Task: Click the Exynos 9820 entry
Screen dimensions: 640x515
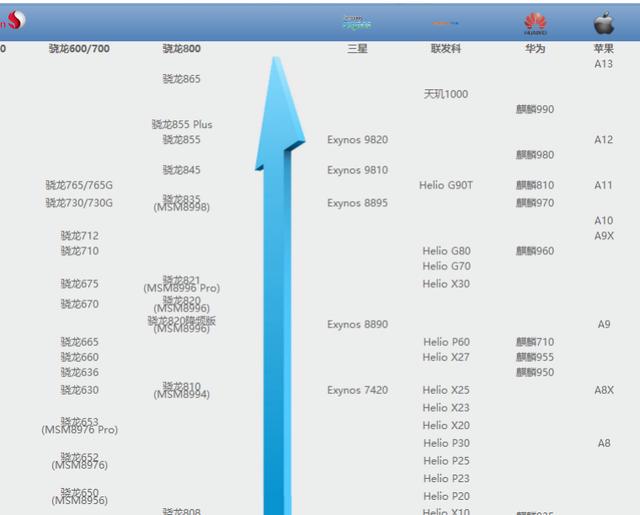Action: (x=358, y=140)
